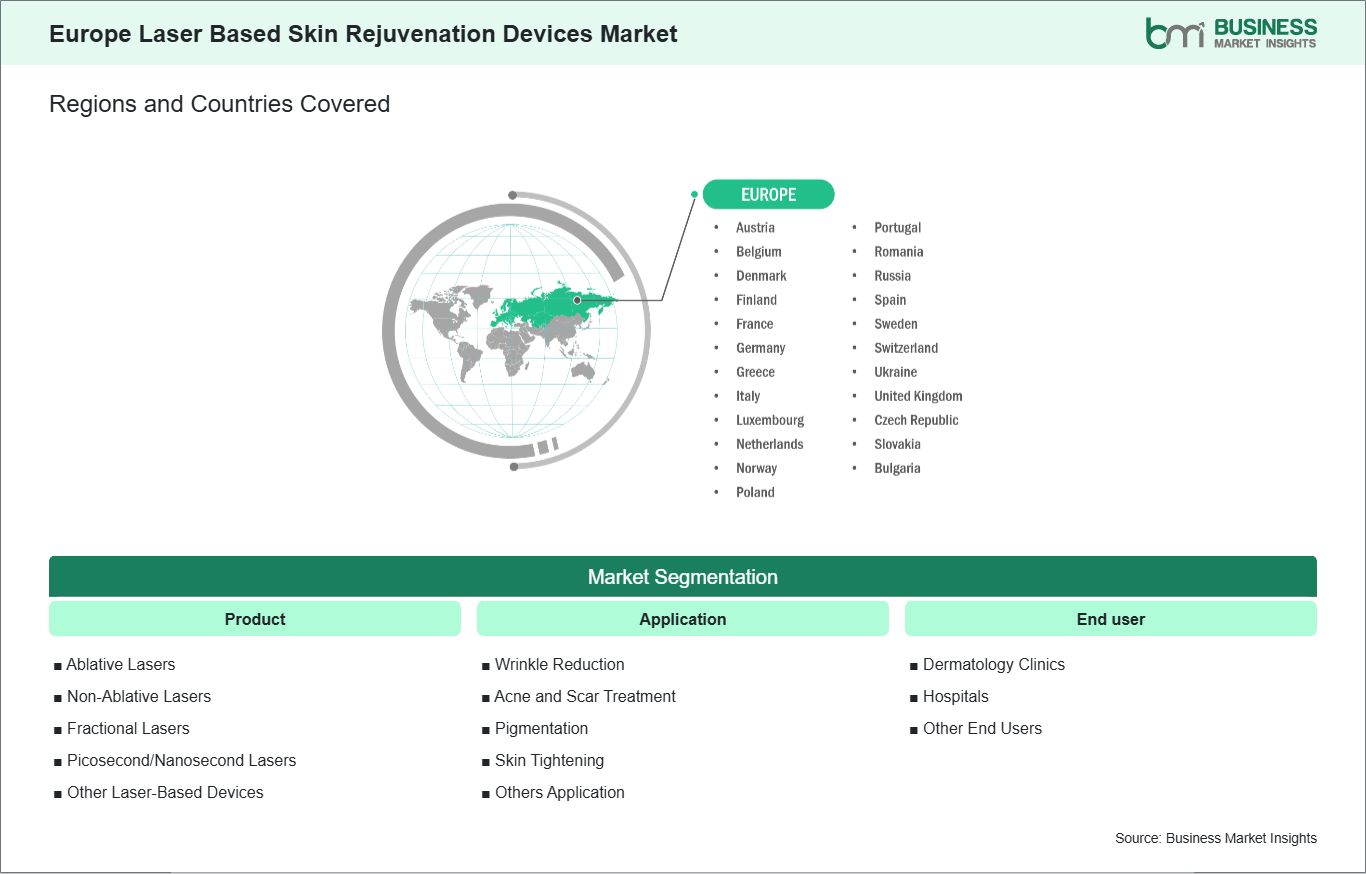1366x874 pixels.
Task: Click the globe map graphic
Action: pos(516,330)
